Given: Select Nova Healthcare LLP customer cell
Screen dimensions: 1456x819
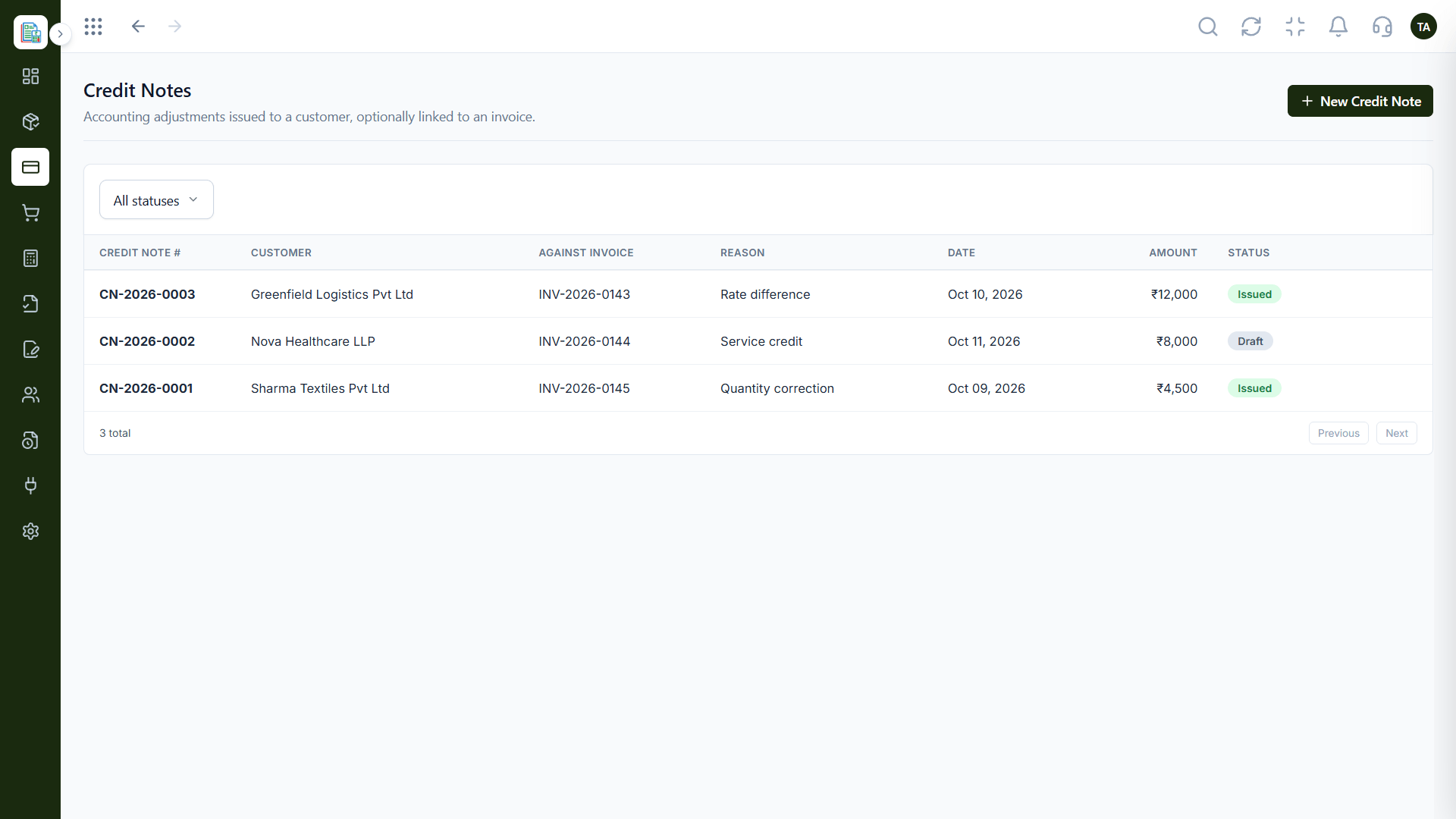Looking at the screenshot, I should point(313,341).
